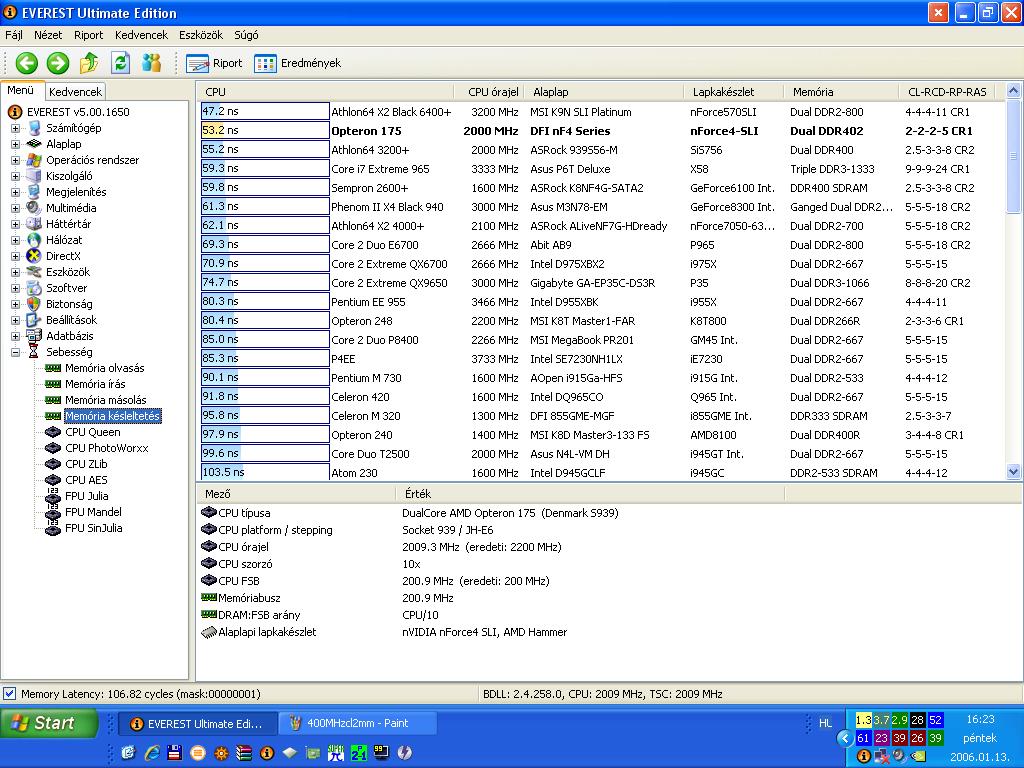The image size is (1024, 768).
Task: Toggle the Memory Latency status checkbox
Action: [x=9, y=694]
